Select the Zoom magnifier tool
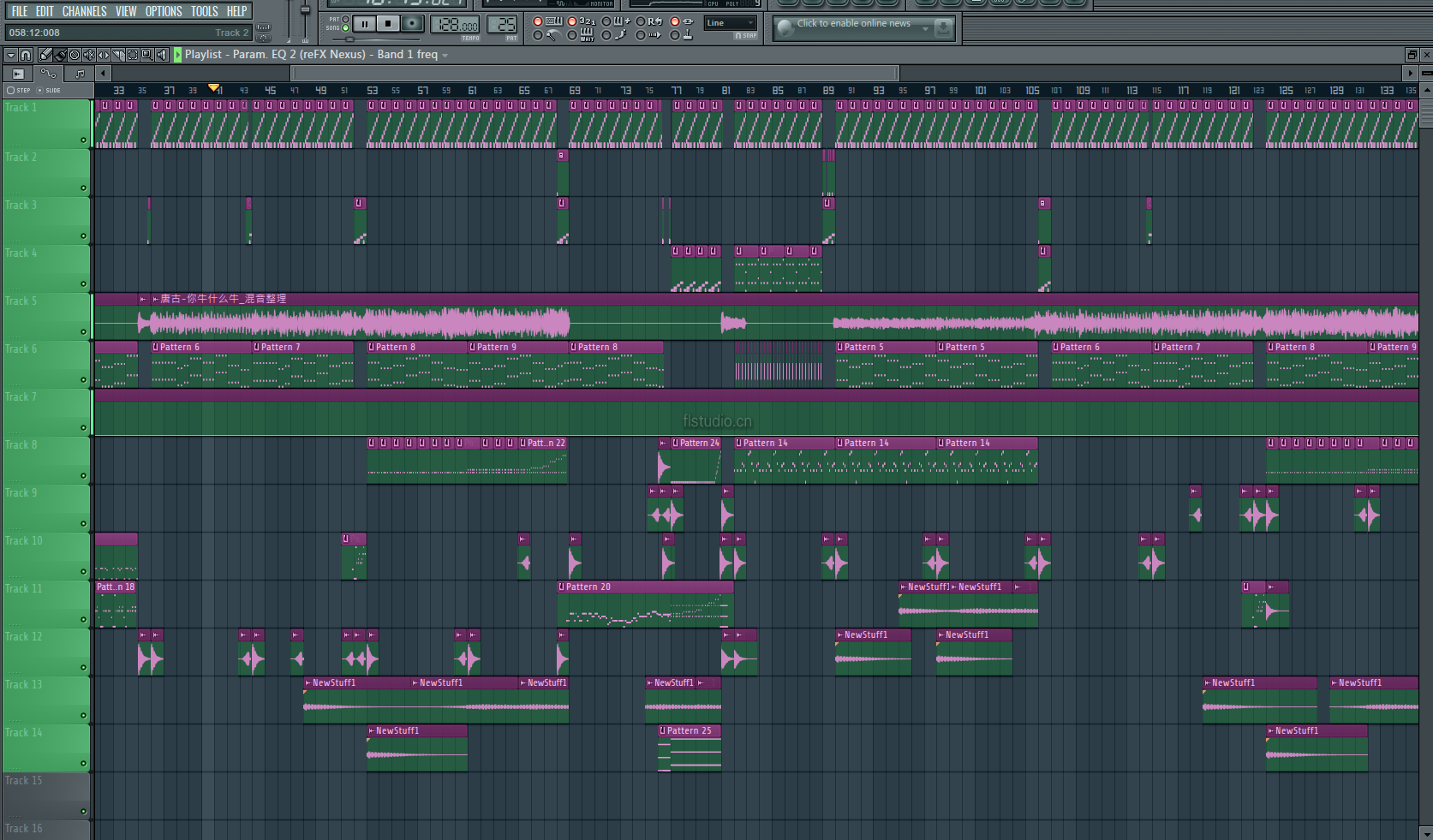 [x=147, y=55]
